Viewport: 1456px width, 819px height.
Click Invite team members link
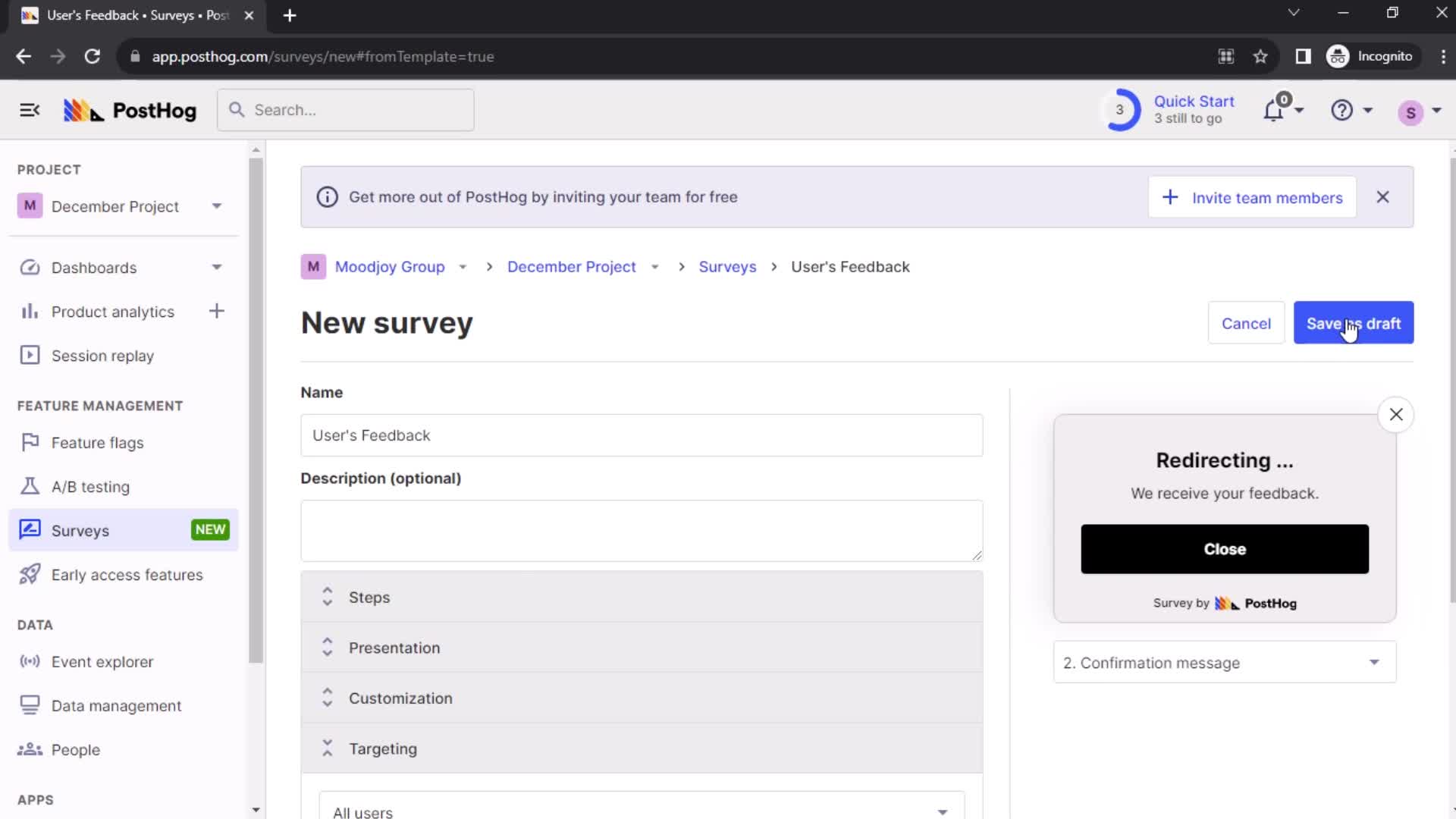pos(1253,197)
